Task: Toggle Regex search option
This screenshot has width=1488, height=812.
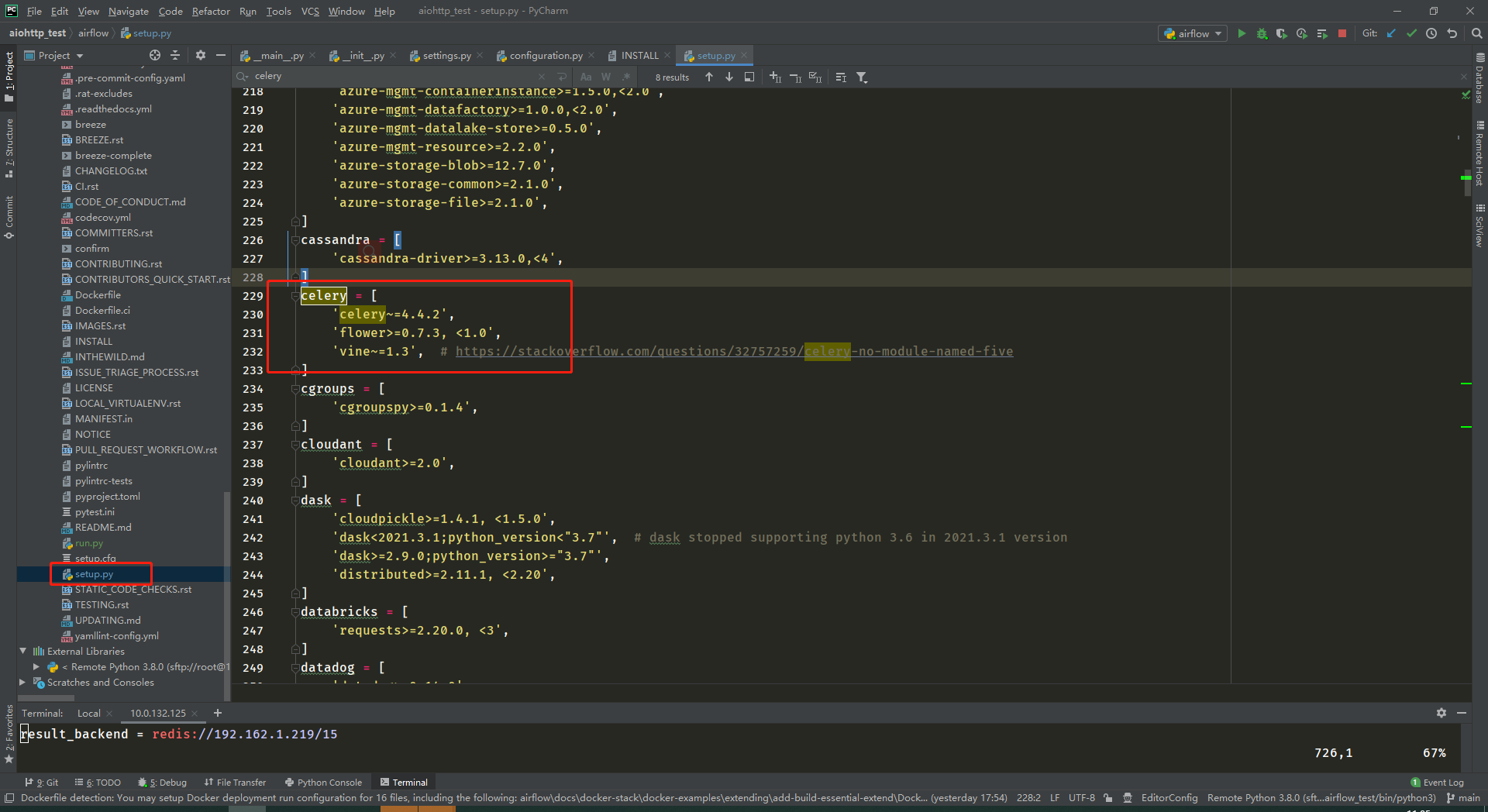Action: 626,77
